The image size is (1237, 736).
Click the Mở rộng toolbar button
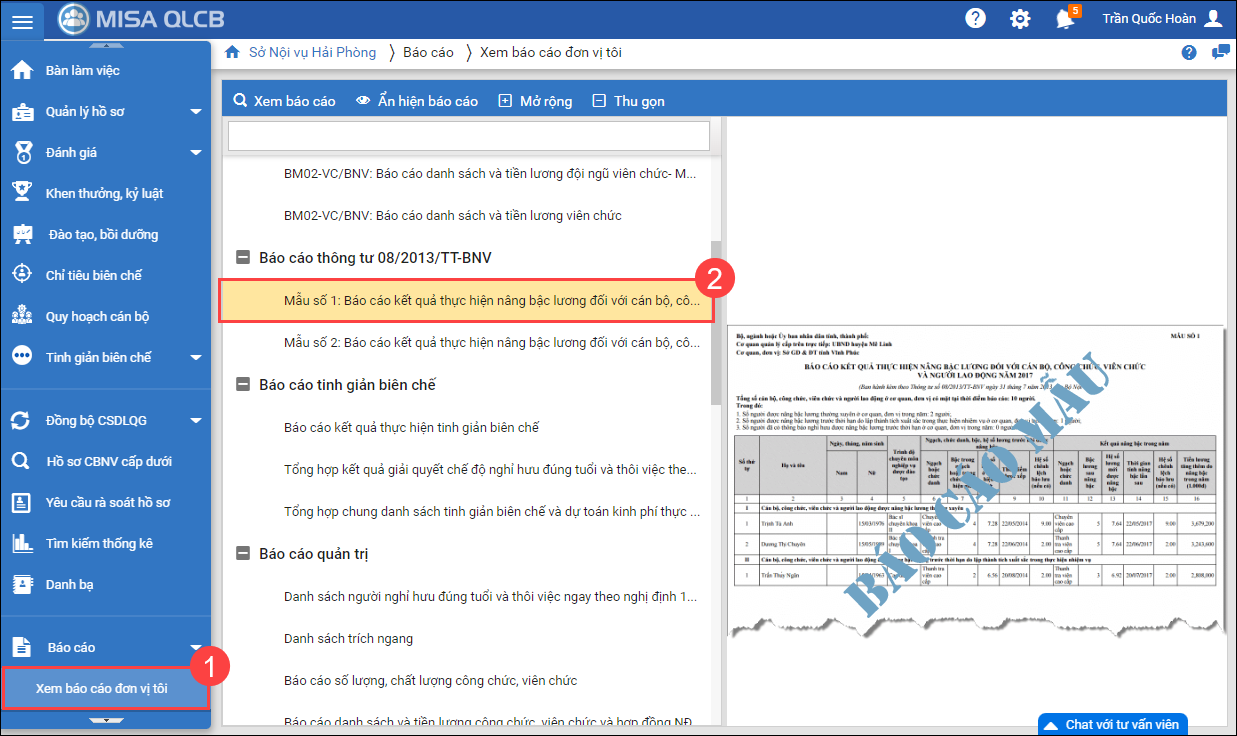[x=535, y=101]
